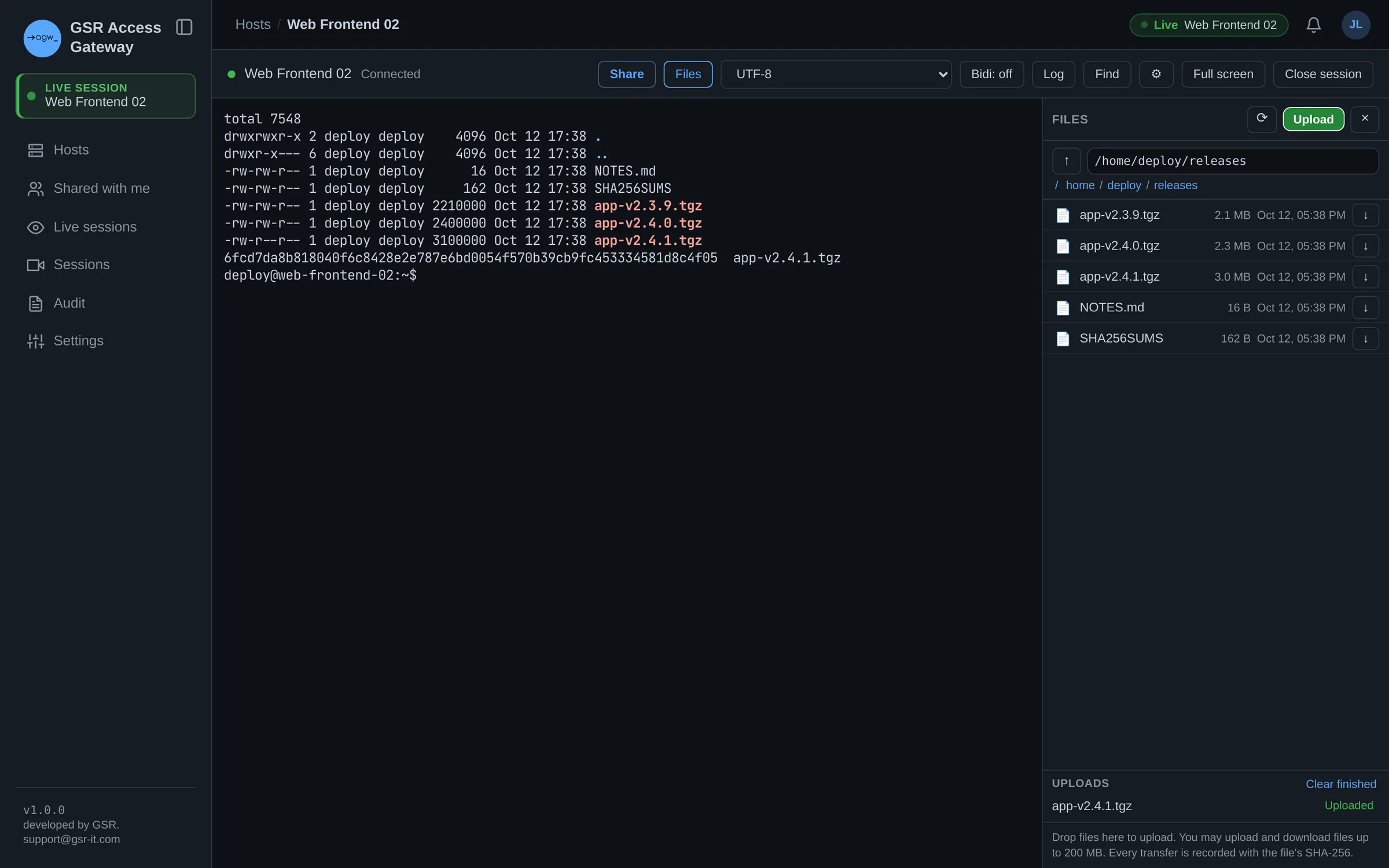
Task: Open the Audit page
Action: coord(105,303)
